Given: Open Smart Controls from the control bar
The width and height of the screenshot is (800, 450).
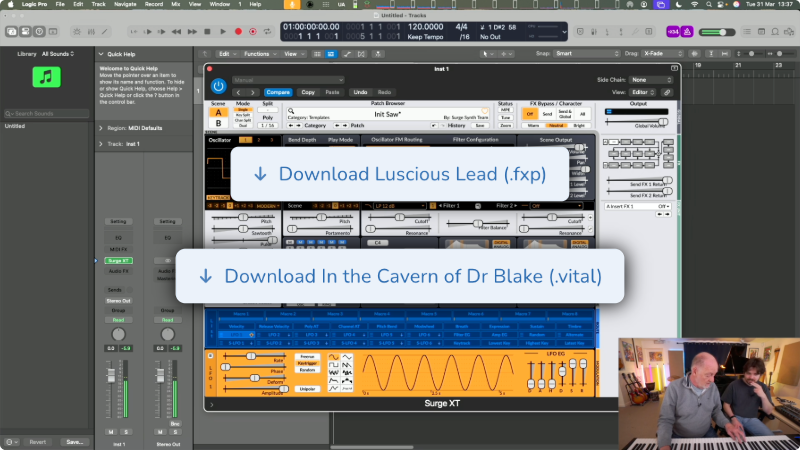Looking at the screenshot, I should (x=77, y=32).
